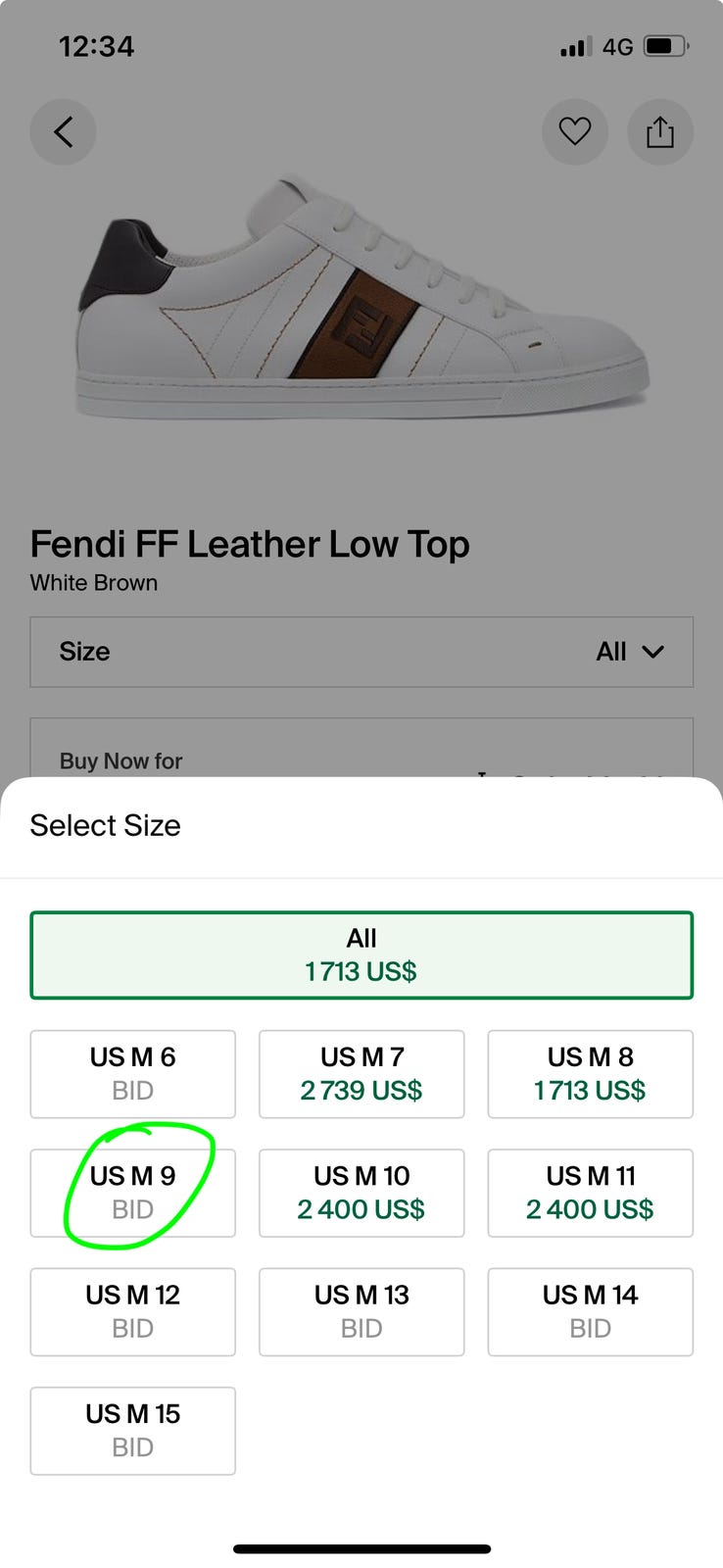Tap the Select Size sheet header
The height and width of the screenshot is (1568, 723).
[x=106, y=825]
